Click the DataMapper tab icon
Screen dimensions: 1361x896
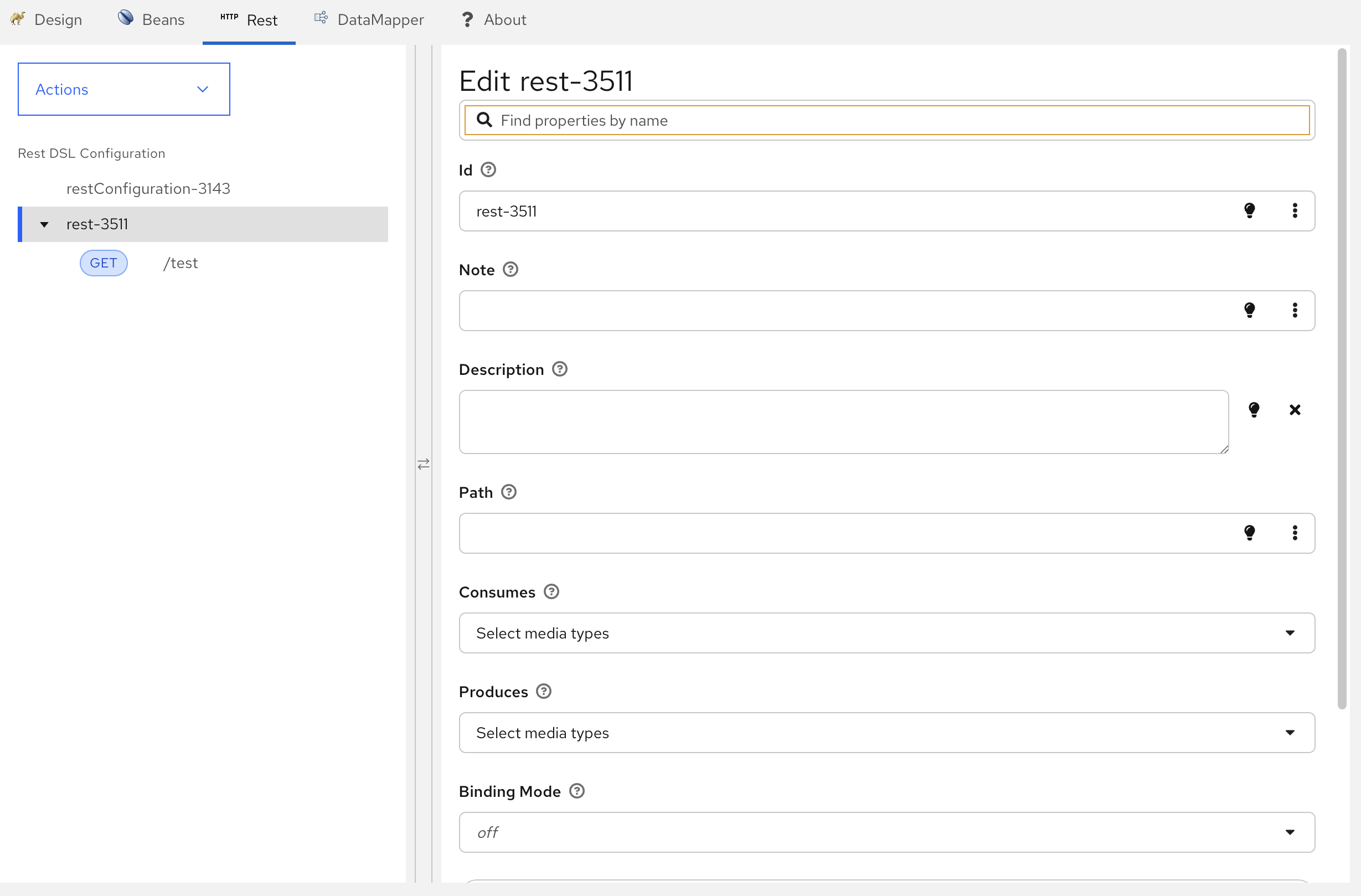(x=321, y=18)
